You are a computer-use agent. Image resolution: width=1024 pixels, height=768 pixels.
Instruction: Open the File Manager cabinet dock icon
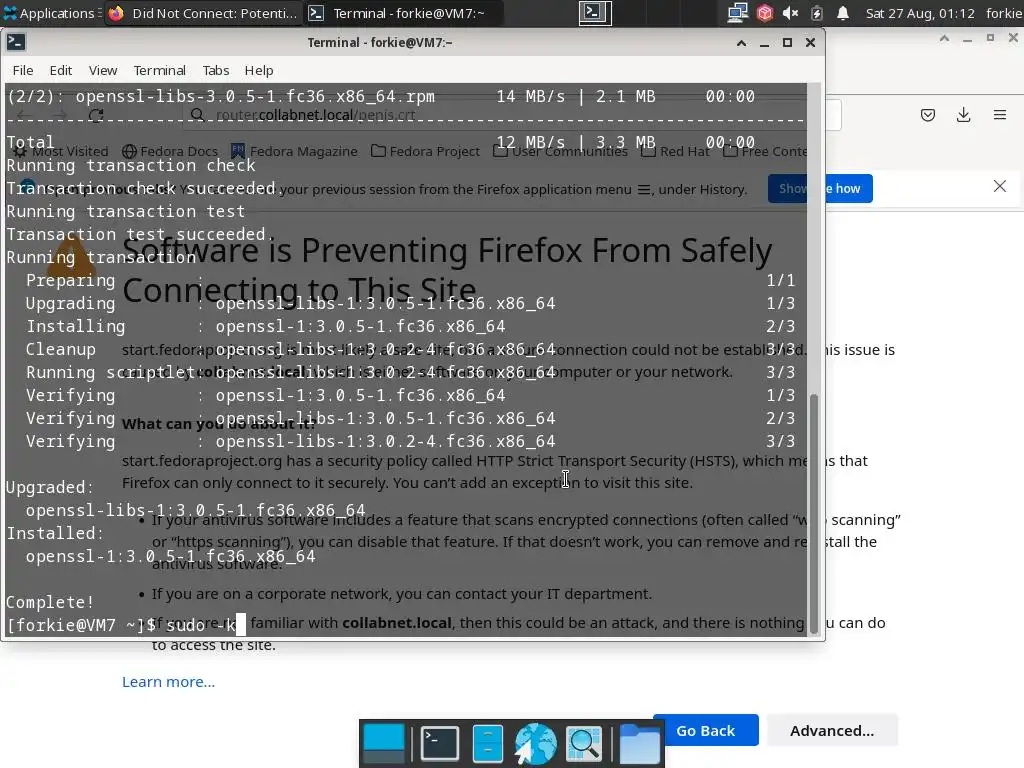coord(488,744)
